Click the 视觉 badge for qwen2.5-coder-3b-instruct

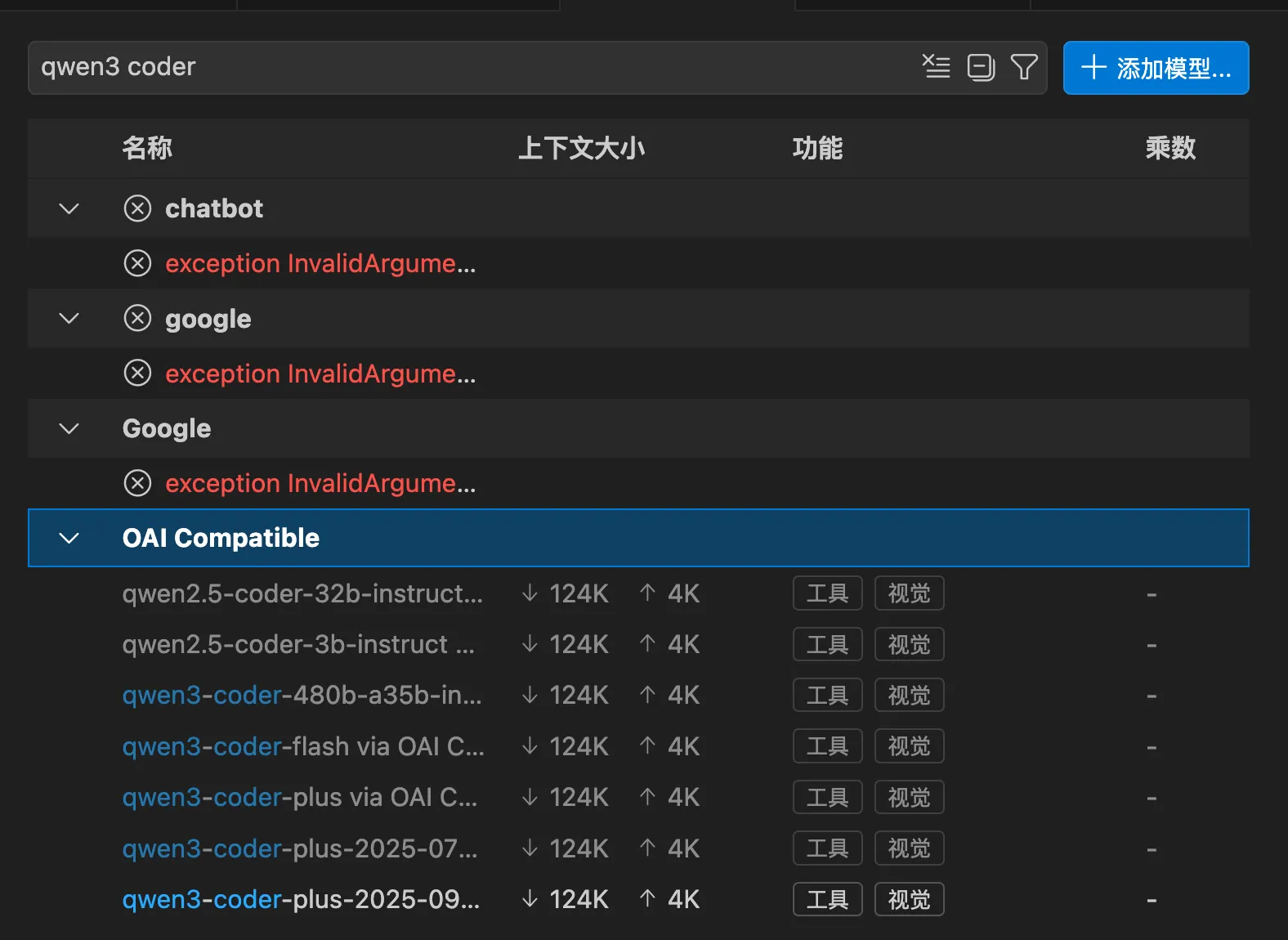909,645
